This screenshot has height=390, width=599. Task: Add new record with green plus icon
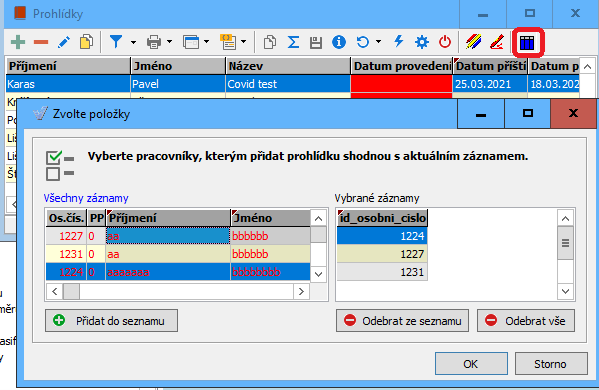pyautogui.click(x=18, y=42)
